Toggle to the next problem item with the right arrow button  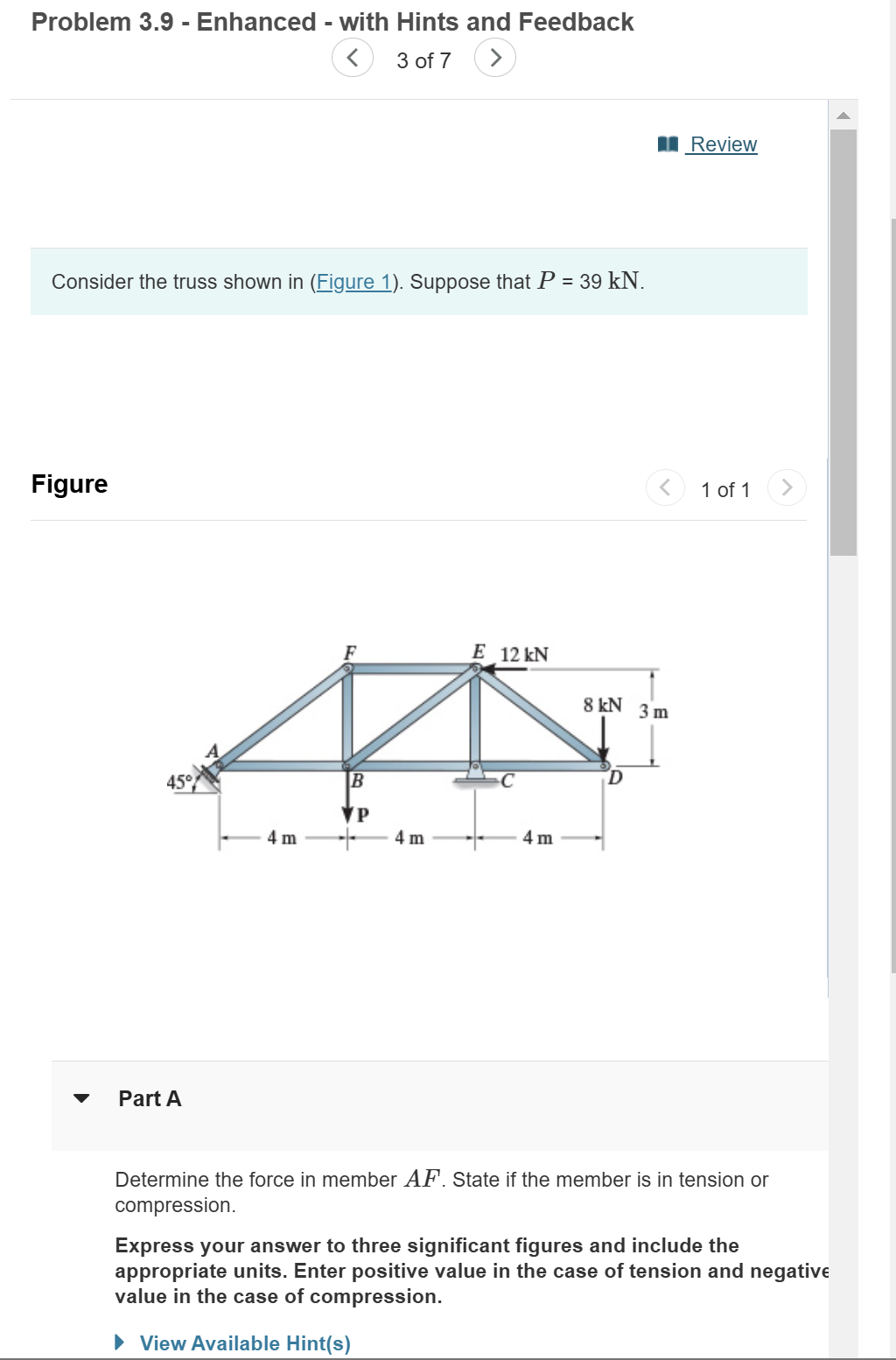(x=496, y=58)
